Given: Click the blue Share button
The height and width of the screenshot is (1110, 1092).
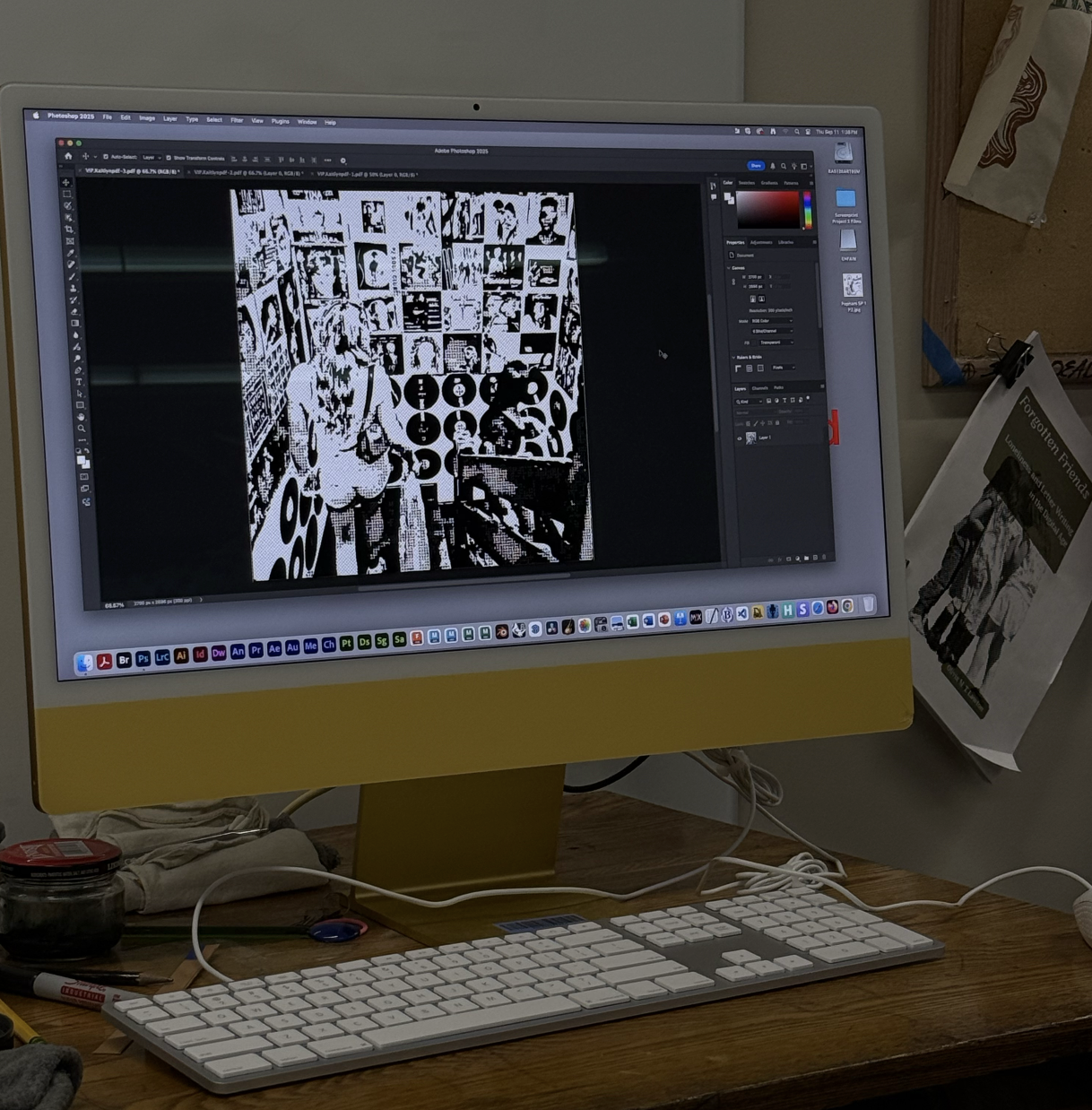Looking at the screenshot, I should click(756, 166).
